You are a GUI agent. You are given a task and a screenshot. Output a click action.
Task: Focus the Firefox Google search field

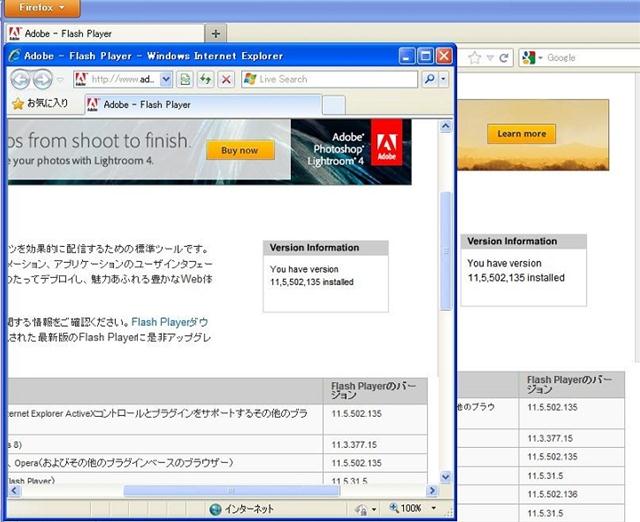coord(592,58)
